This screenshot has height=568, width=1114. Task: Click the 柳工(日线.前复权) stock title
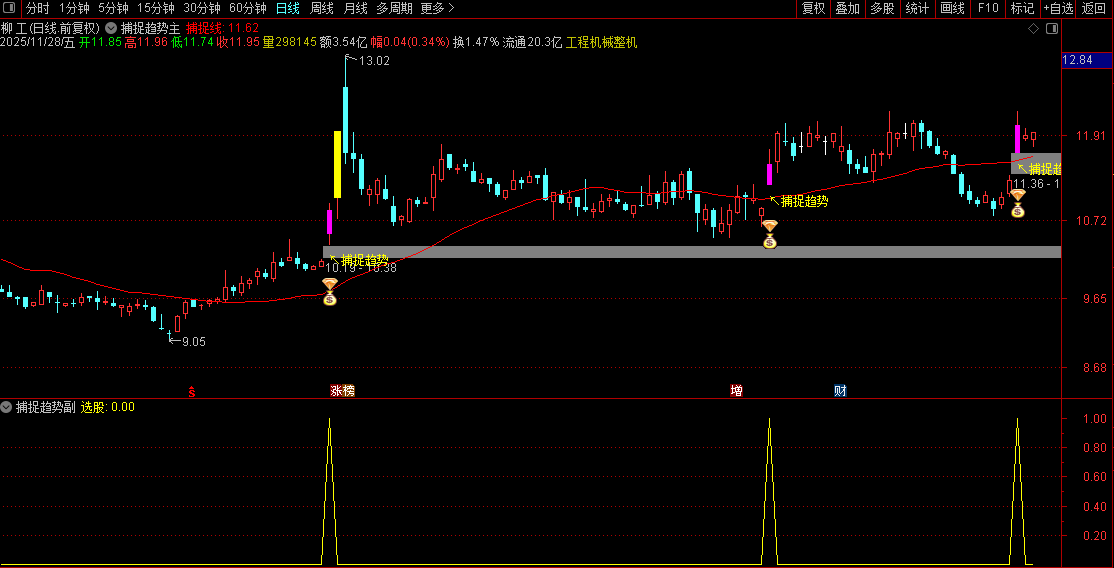51,28
